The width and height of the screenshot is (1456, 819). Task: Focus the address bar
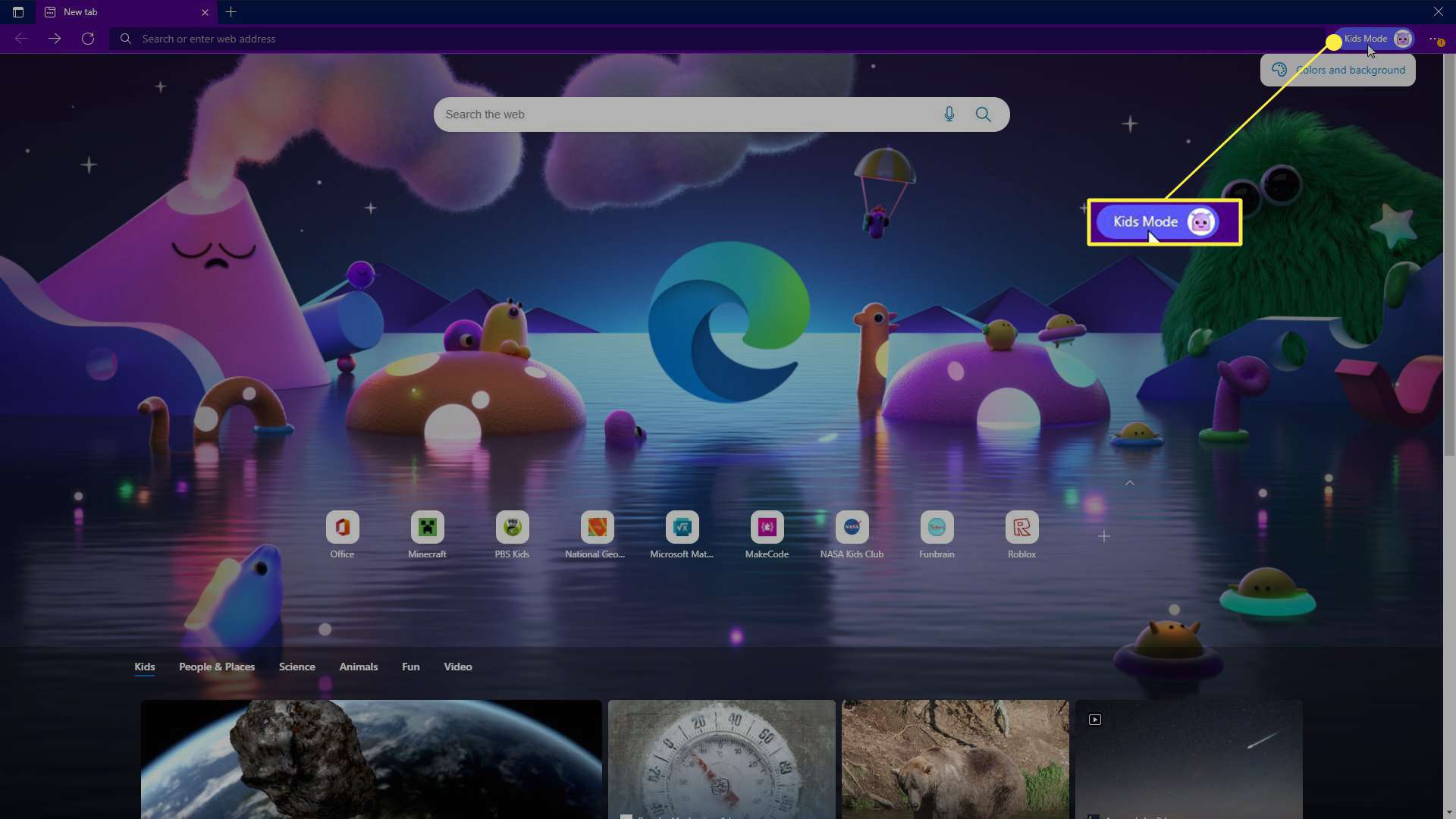point(717,39)
